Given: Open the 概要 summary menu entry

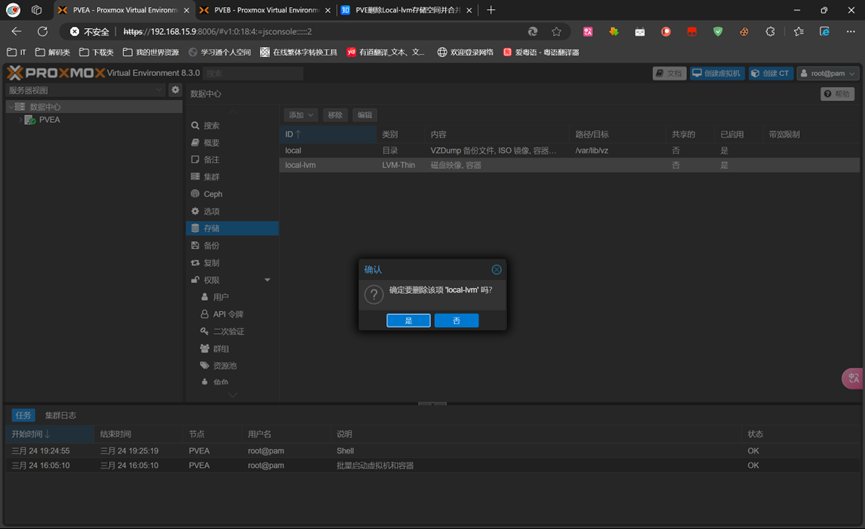Looking at the screenshot, I should pos(232,143).
